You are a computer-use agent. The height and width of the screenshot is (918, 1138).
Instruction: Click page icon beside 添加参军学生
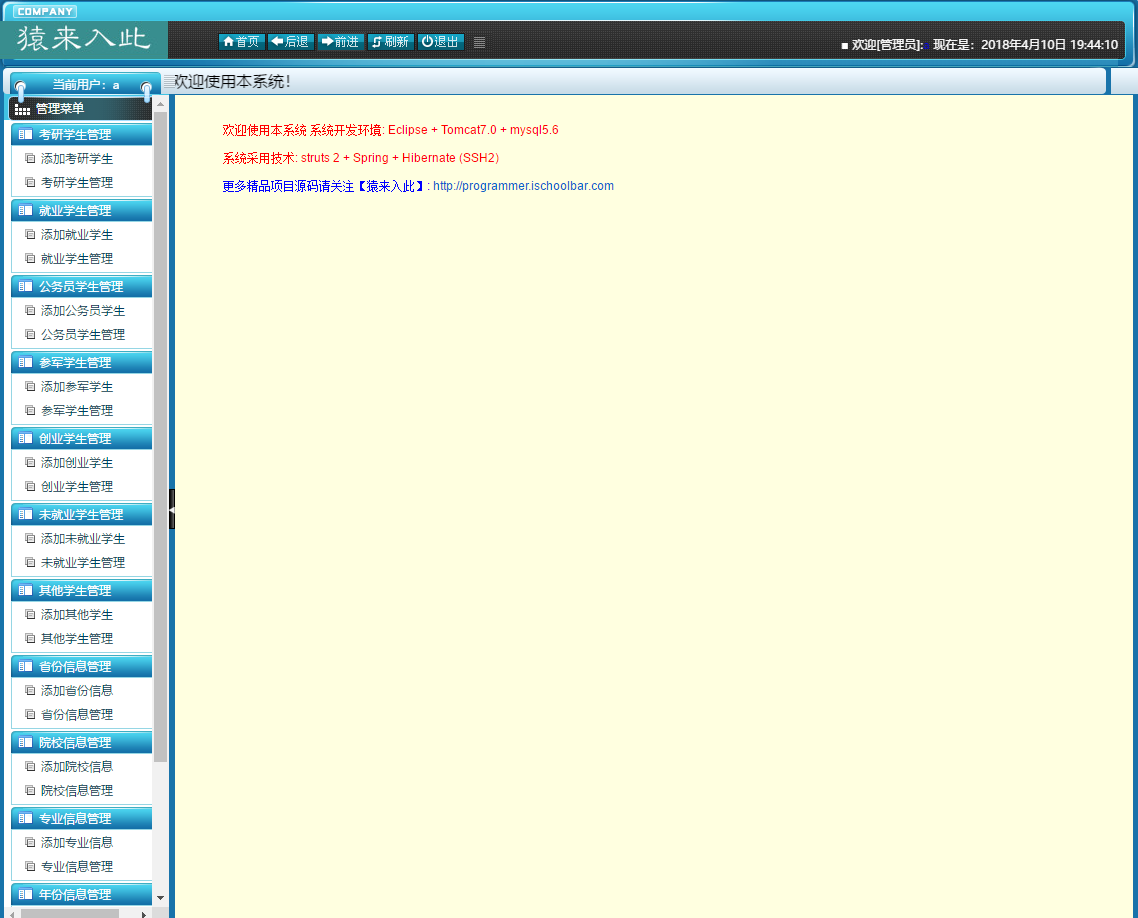click(x=30, y=386)
